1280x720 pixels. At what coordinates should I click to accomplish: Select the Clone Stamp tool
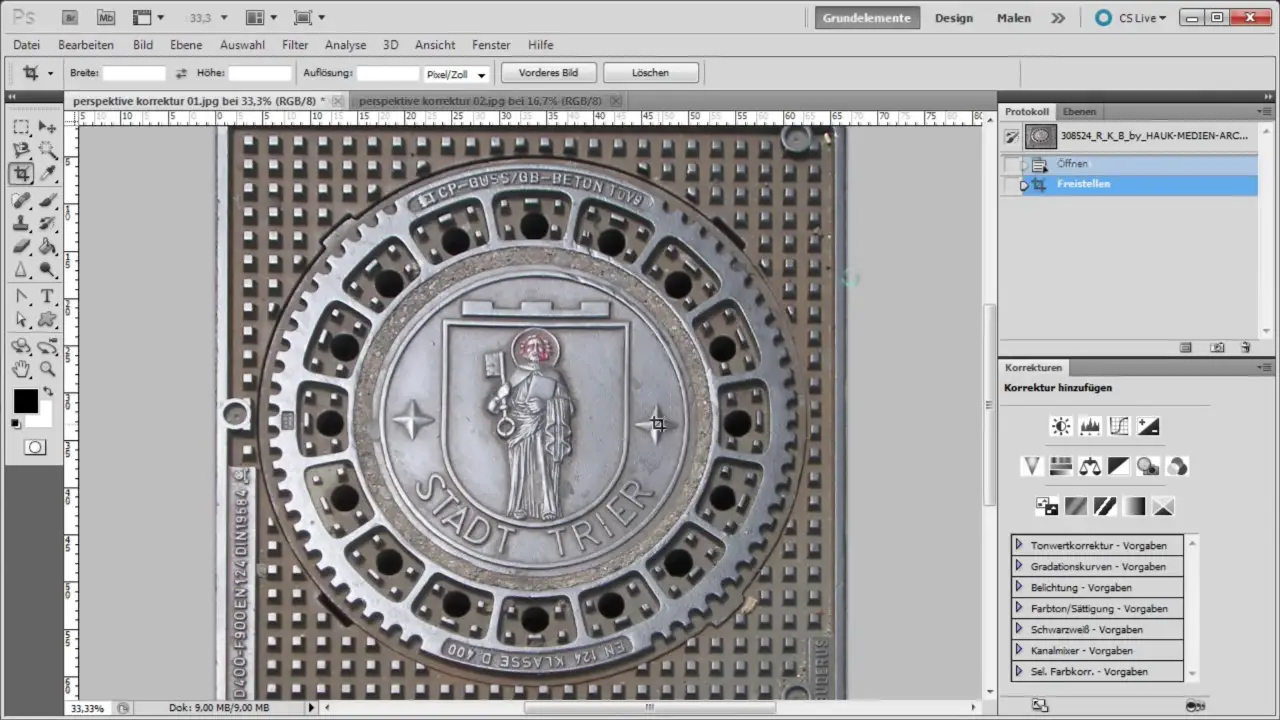[22, 224]
